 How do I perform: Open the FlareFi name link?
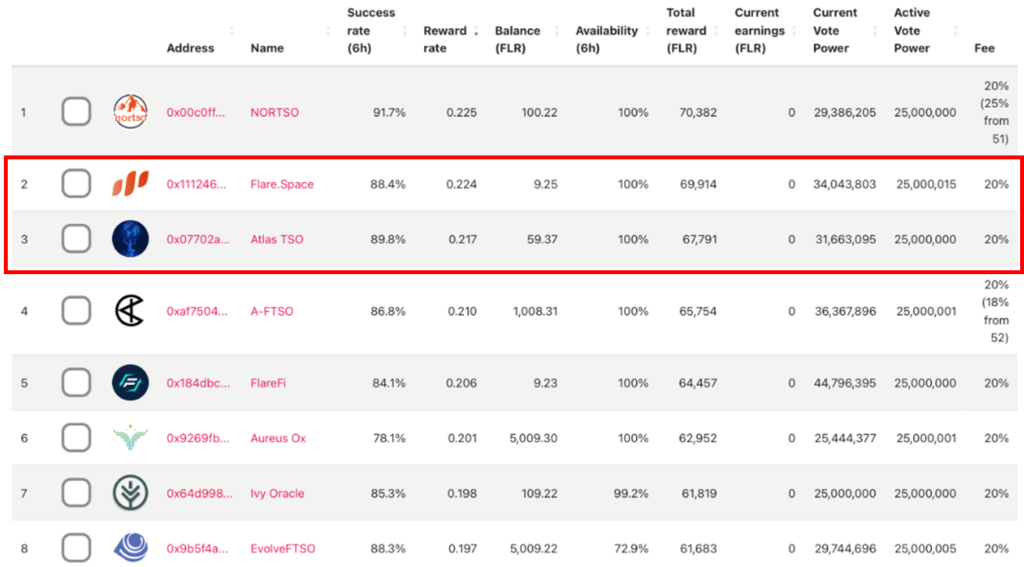268,383
